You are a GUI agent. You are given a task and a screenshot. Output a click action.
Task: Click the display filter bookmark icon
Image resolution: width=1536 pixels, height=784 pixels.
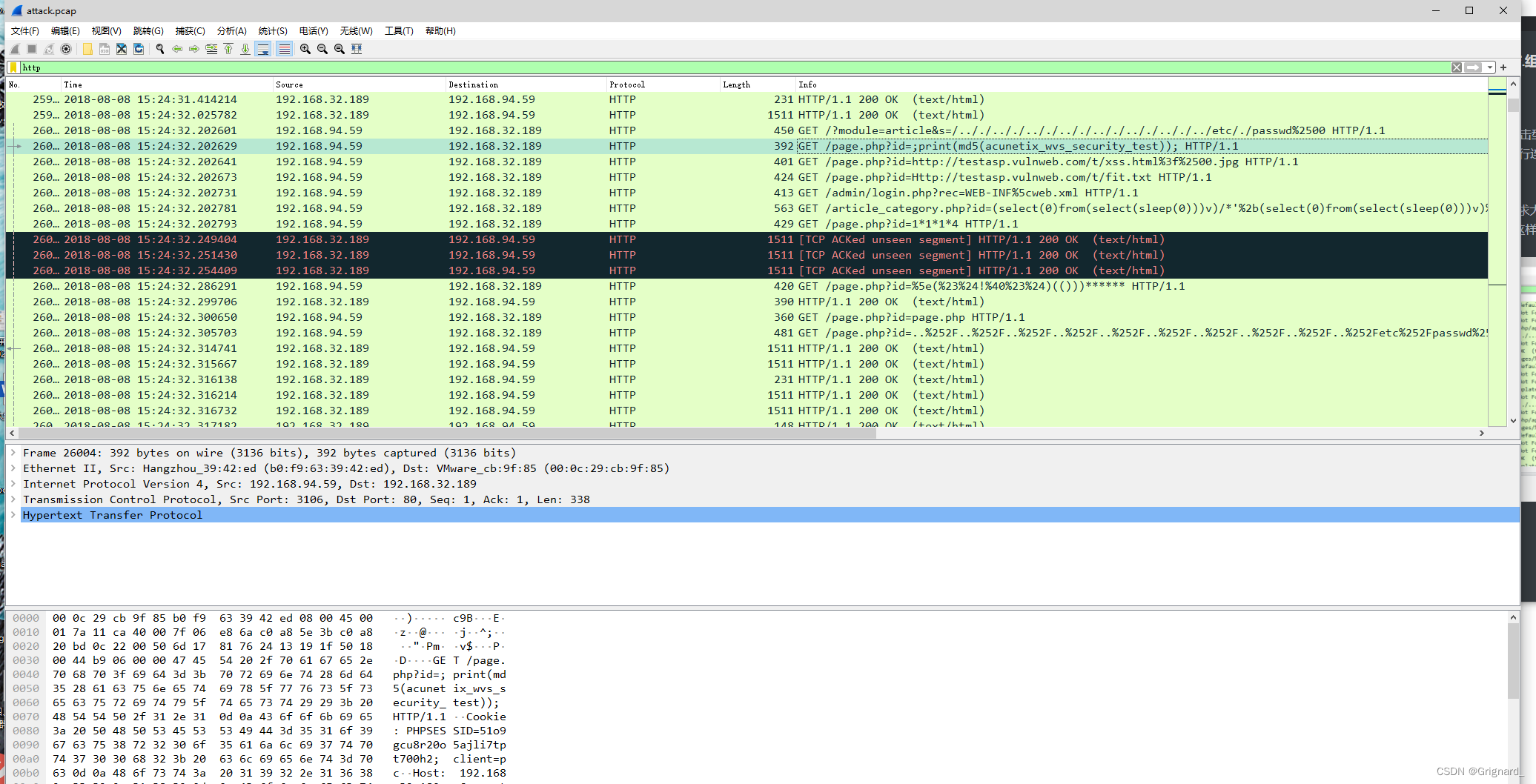[x=13, y=67]
